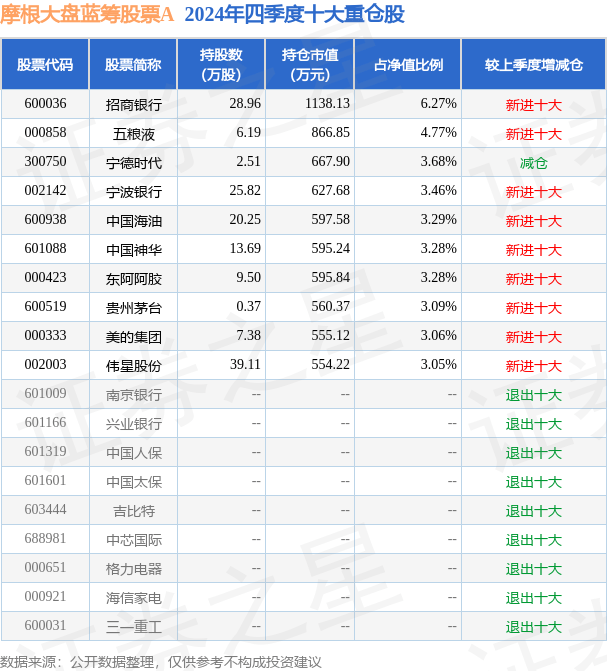Click stock name 宁德时代
Screen dimensions: 607x671
pos(134,163)
